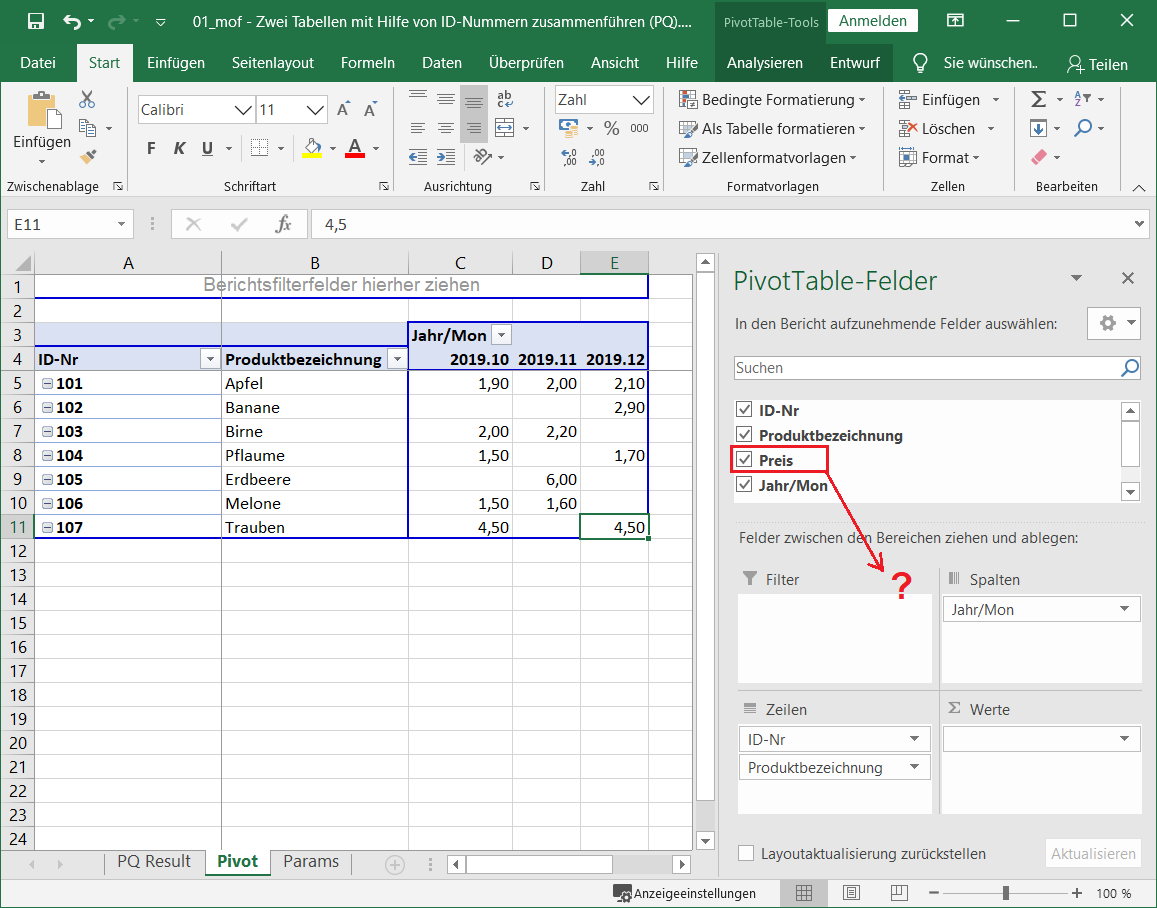
Task: Click the Clear eraser icon
Action: (1038, 157)
